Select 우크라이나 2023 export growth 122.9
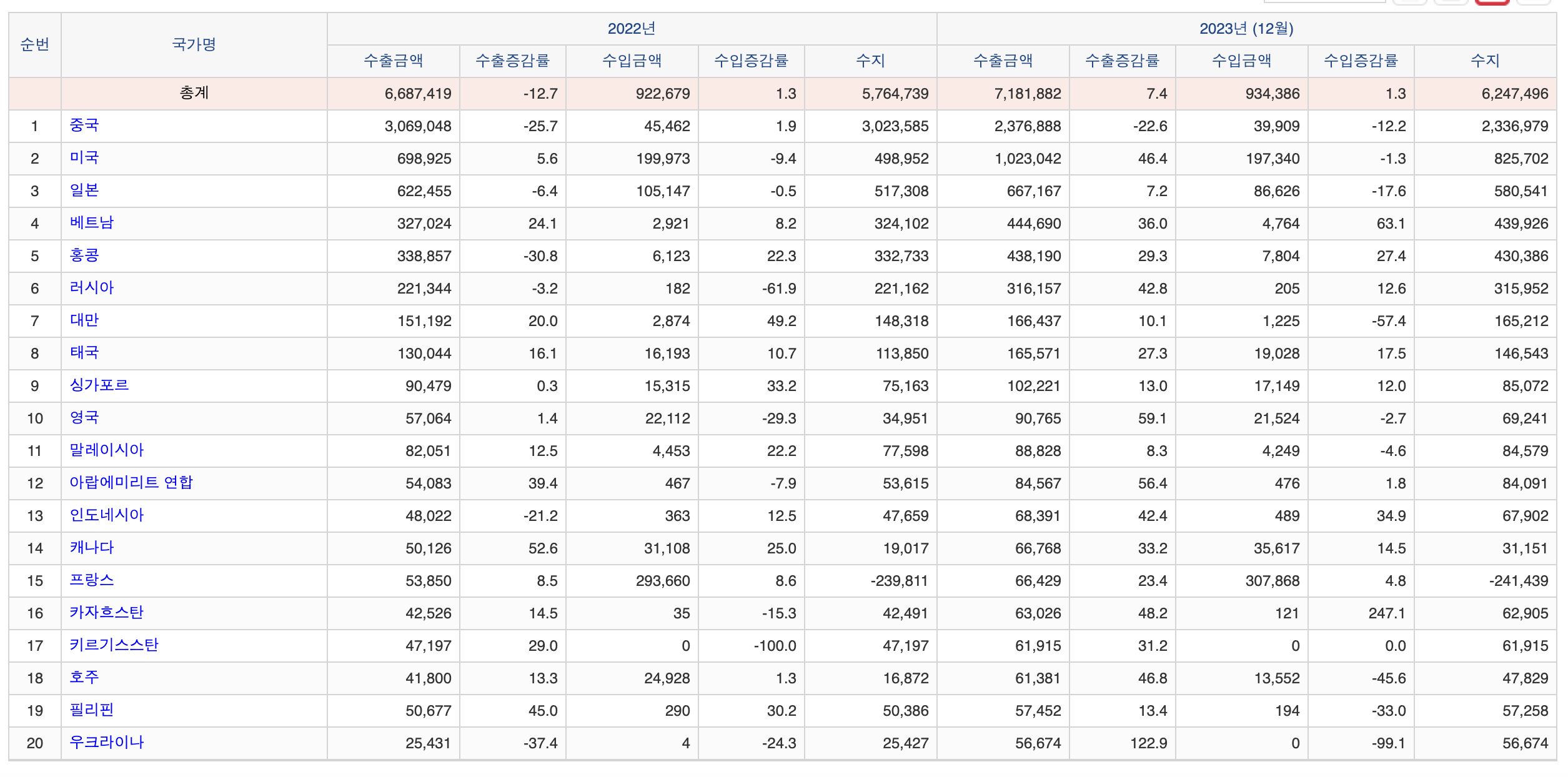Image resolution: width=1568 pixels, height=777 pixels. tap(1148, 743)
